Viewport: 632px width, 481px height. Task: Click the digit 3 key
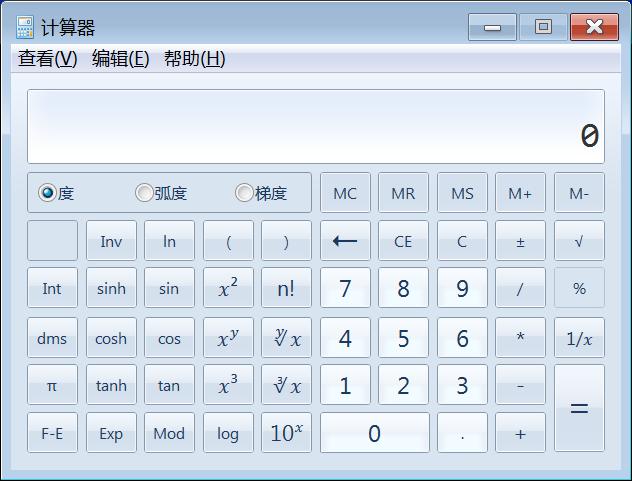462,385
